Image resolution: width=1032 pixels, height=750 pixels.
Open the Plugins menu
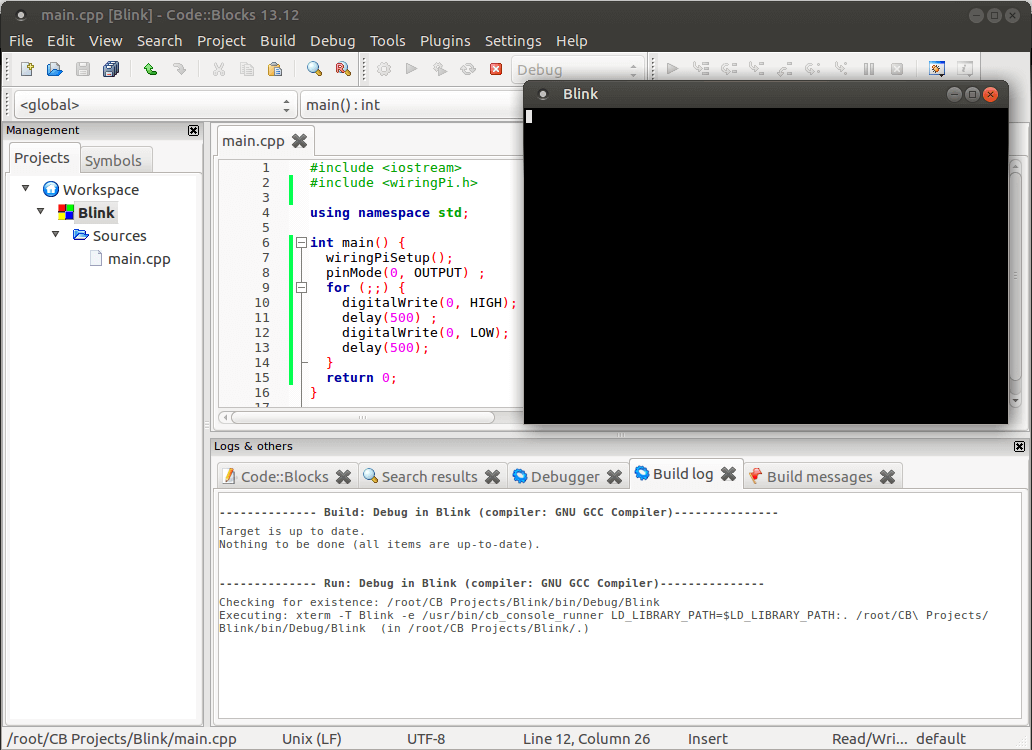coord(445,41)
